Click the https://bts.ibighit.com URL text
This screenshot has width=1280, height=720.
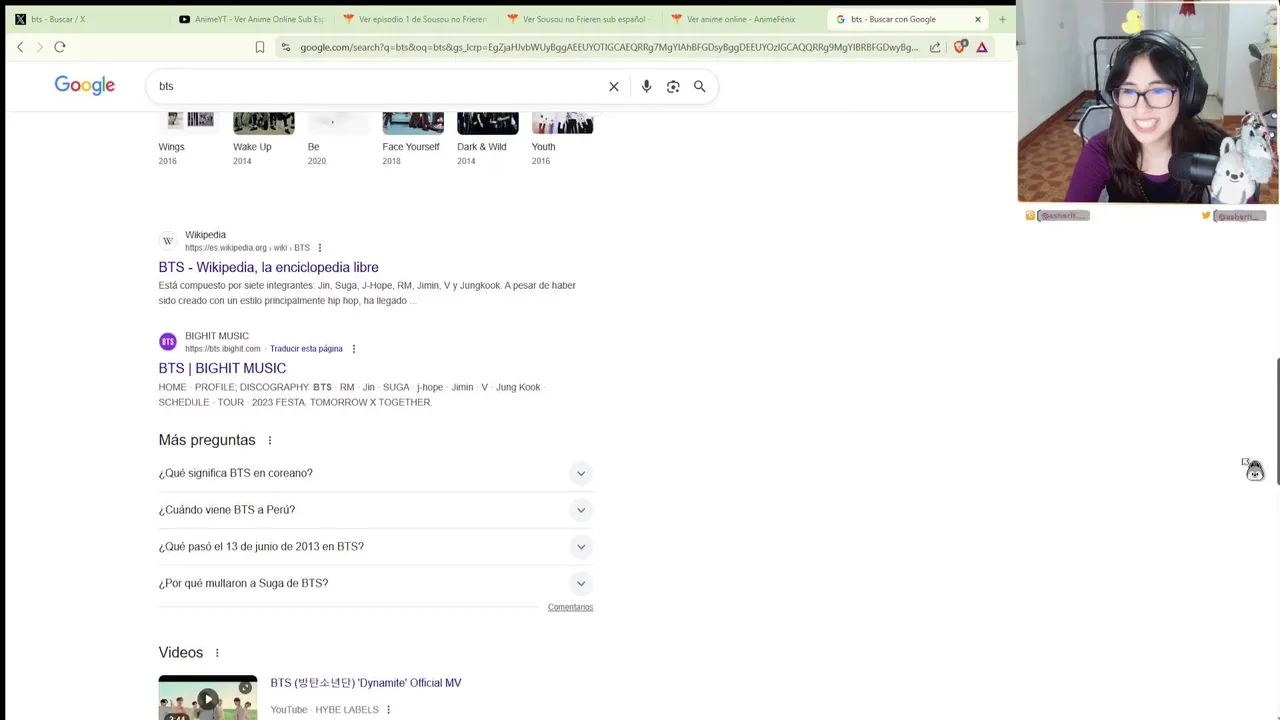pyautogui.click(x=222, y=349)
